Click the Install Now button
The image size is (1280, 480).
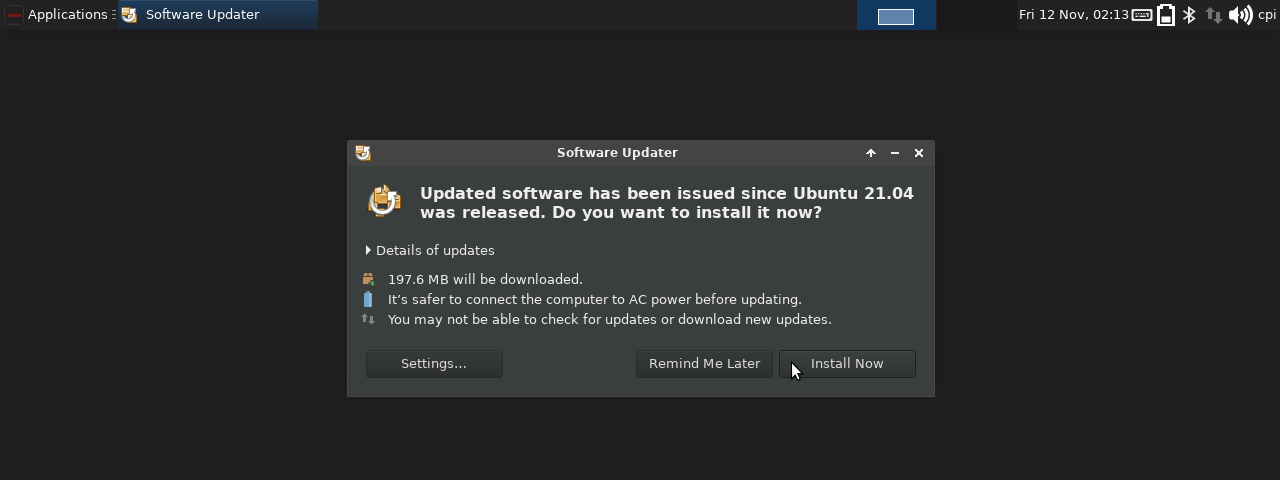[x=847, y=364]
